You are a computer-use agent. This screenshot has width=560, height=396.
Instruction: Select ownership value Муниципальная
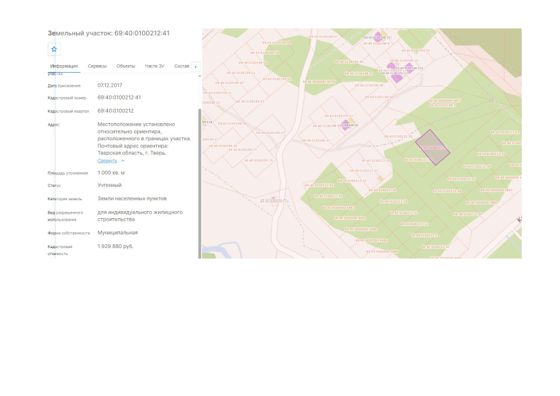pos(118,233)
